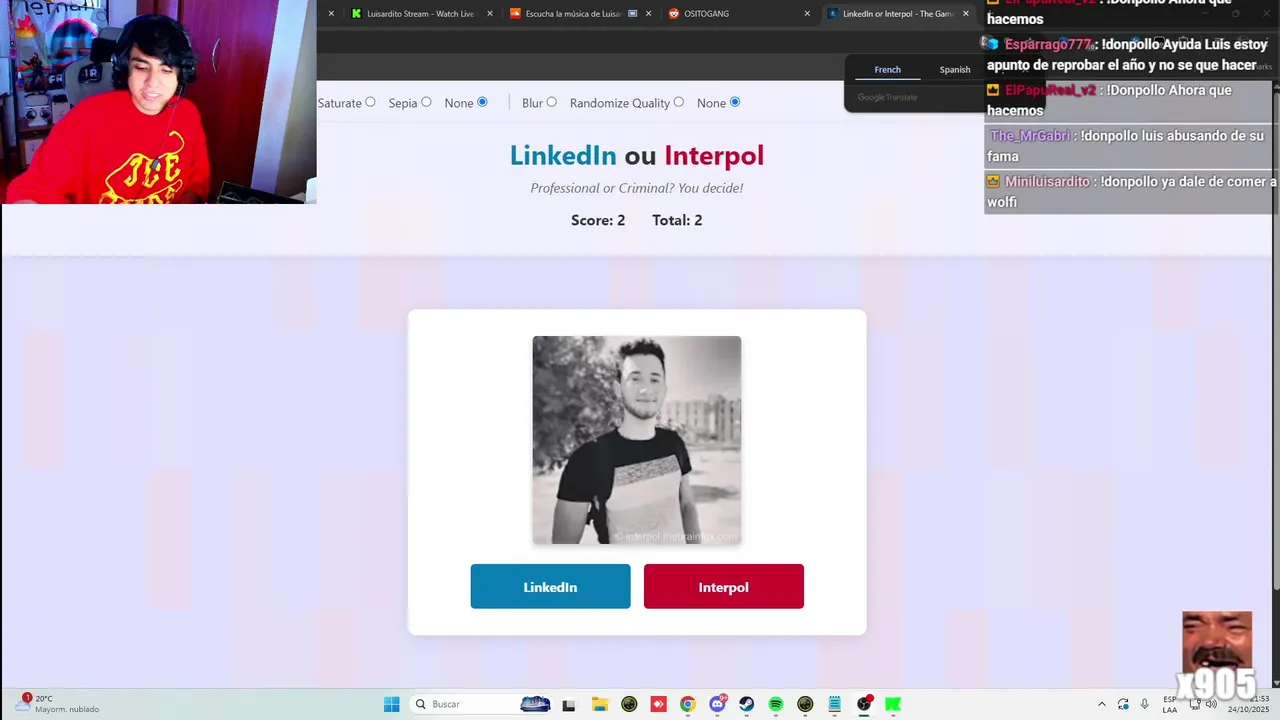Viewport: 1280px width, 720px height.
Task: Click chat username Miniluisardito
Action: click(x=1047, y=182)
